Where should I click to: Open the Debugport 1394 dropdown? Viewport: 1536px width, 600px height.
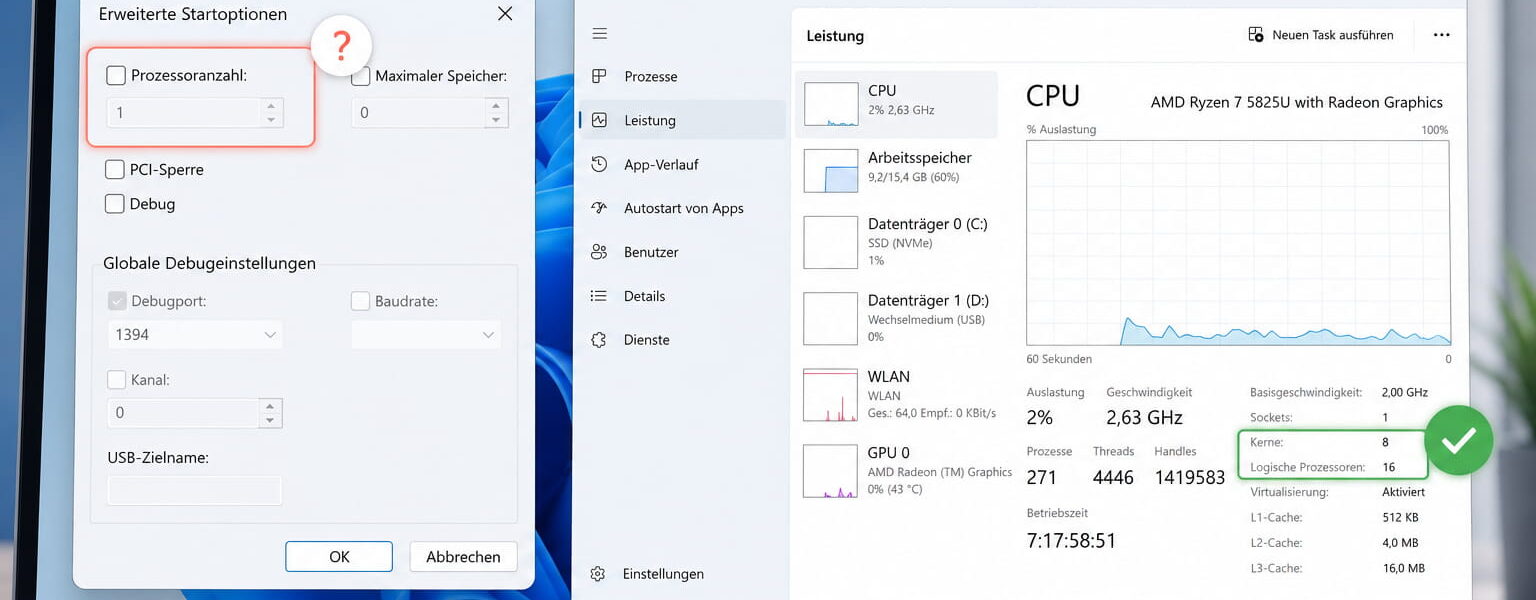tap(195, 334)
